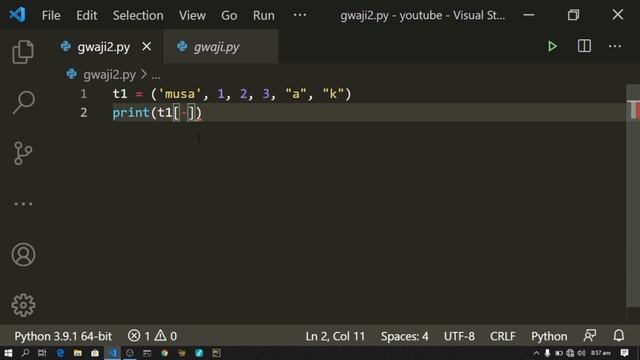640x360 pixels.
Task: Click the VS Code logo icon
Action: point(17,15)
